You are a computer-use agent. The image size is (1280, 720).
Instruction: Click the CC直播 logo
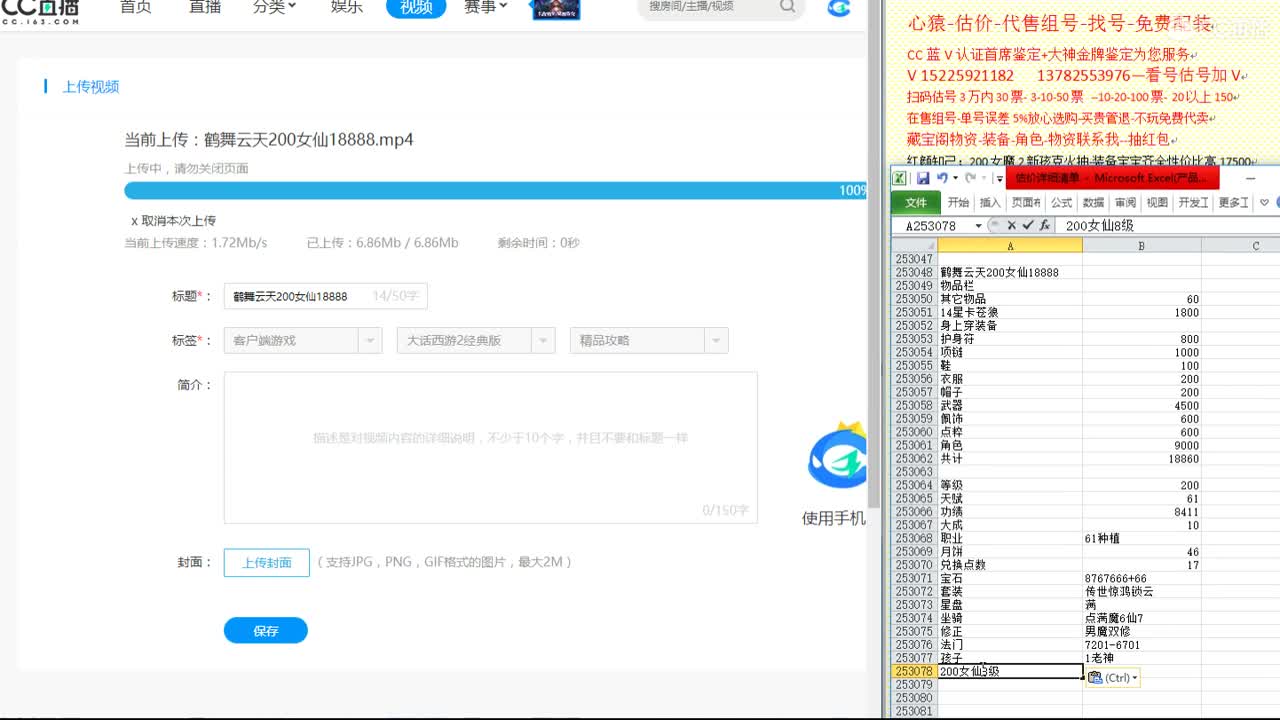(x=39, y=11)
